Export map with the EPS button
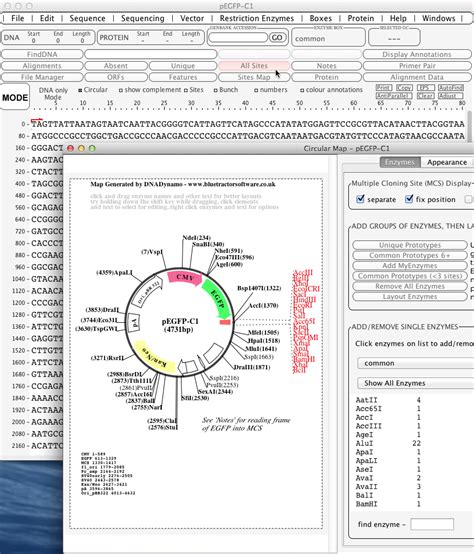 (425, 87)
